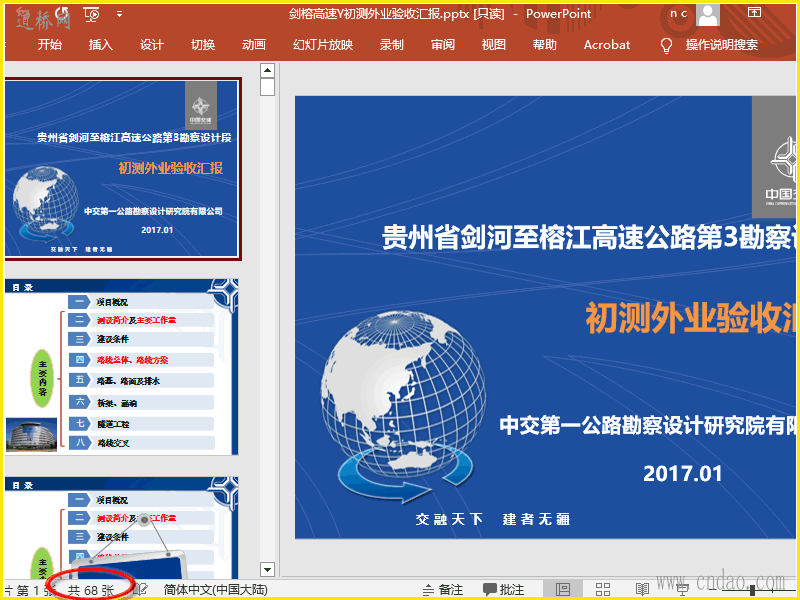Viewport: 800px width, 600px height.
Task: Click the main slide title 贵州省剑河至榕江高速公路
Action: pos(588,236)
